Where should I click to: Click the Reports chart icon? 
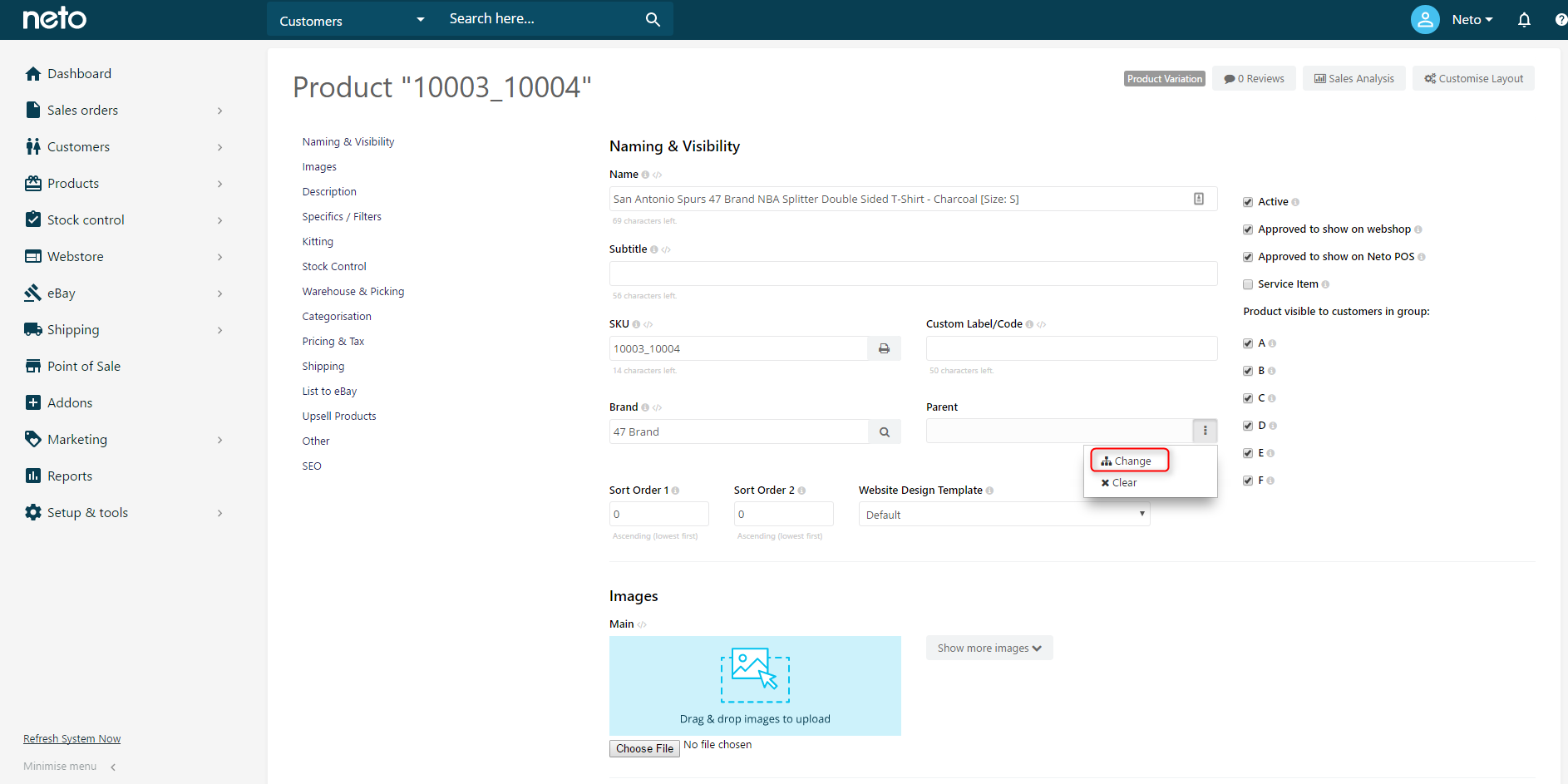tap(33, 476)
